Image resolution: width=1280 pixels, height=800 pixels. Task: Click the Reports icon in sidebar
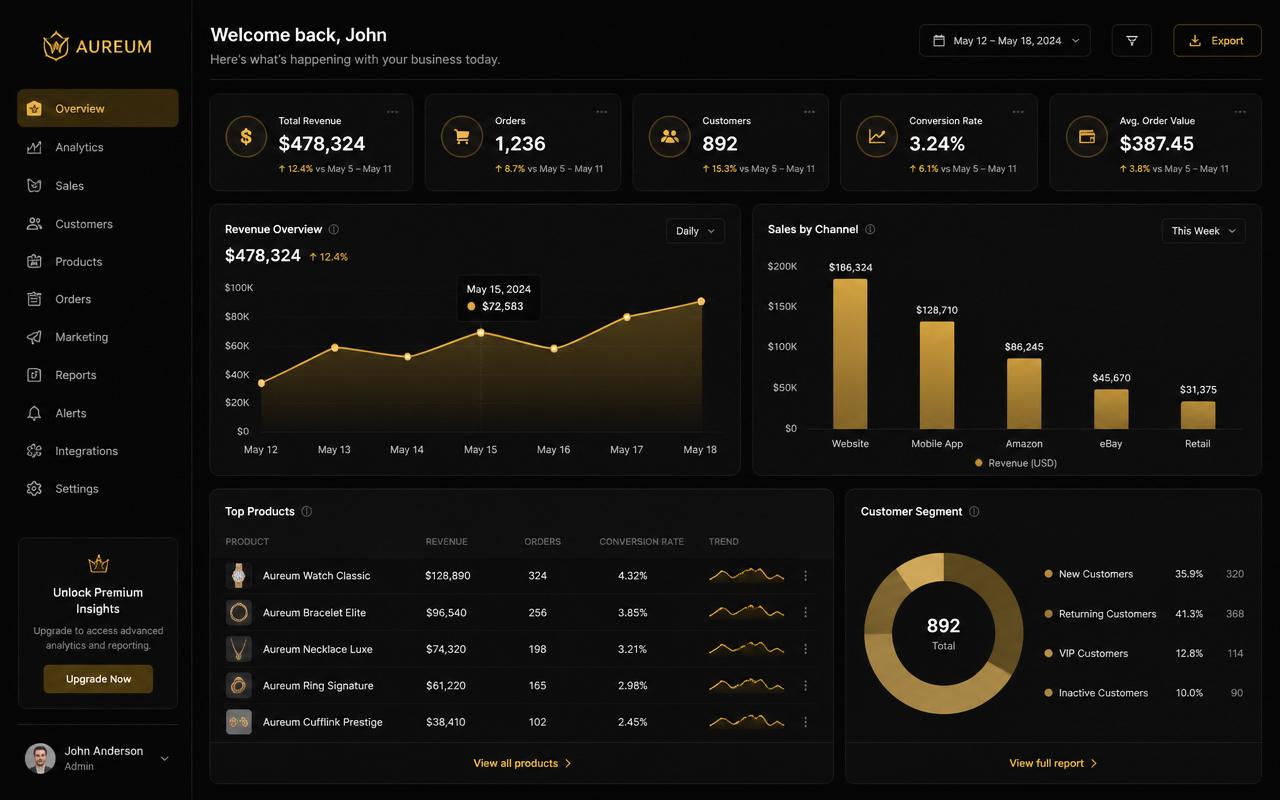coord(34,375)
